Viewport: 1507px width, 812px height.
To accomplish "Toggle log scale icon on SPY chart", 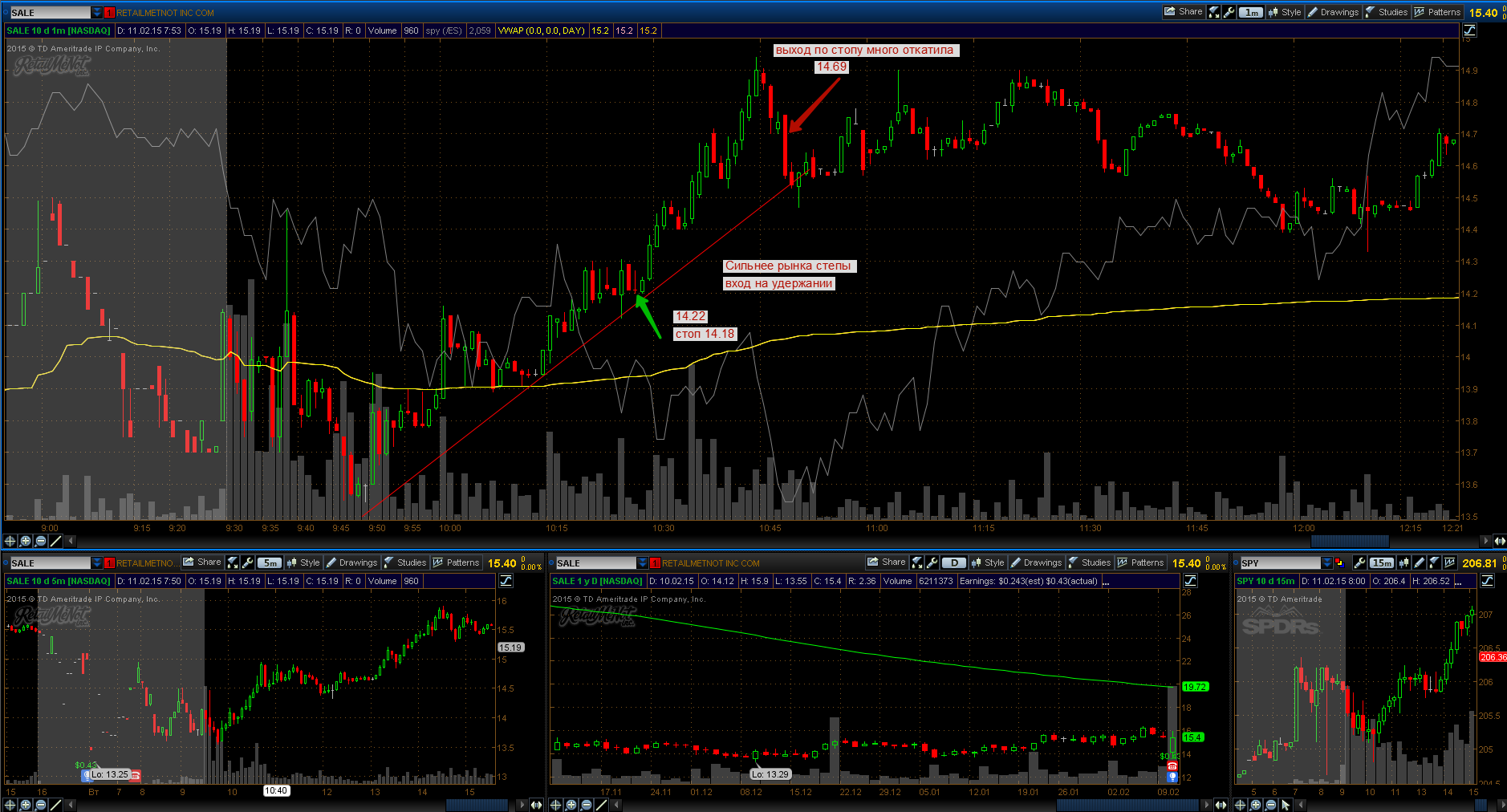I will [1488, 581].
